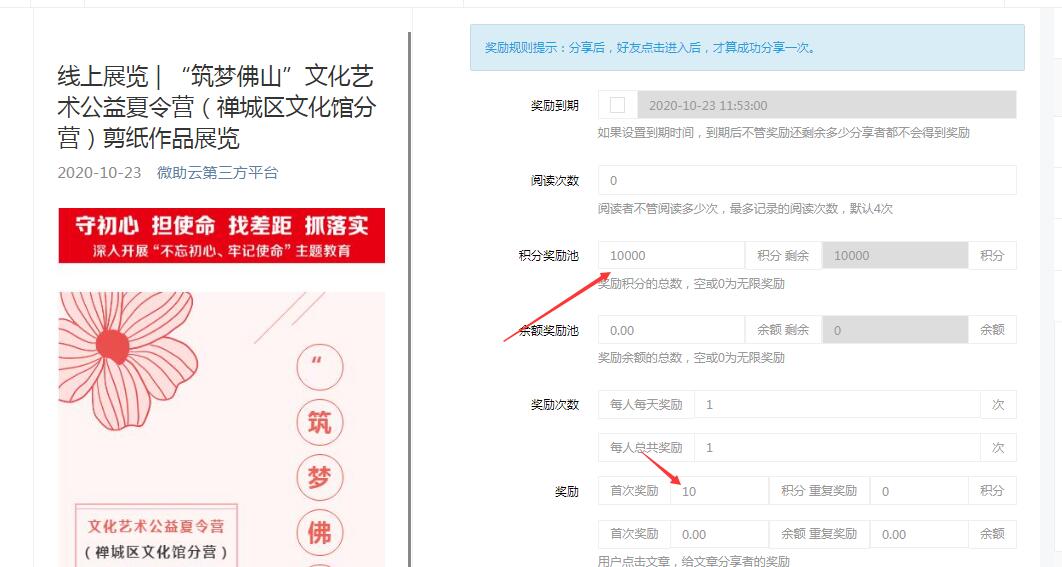Click the red 守初心 担使命 banner image
The height and width of the screenshot is (567, 1062).
click(x=221, y=235)
